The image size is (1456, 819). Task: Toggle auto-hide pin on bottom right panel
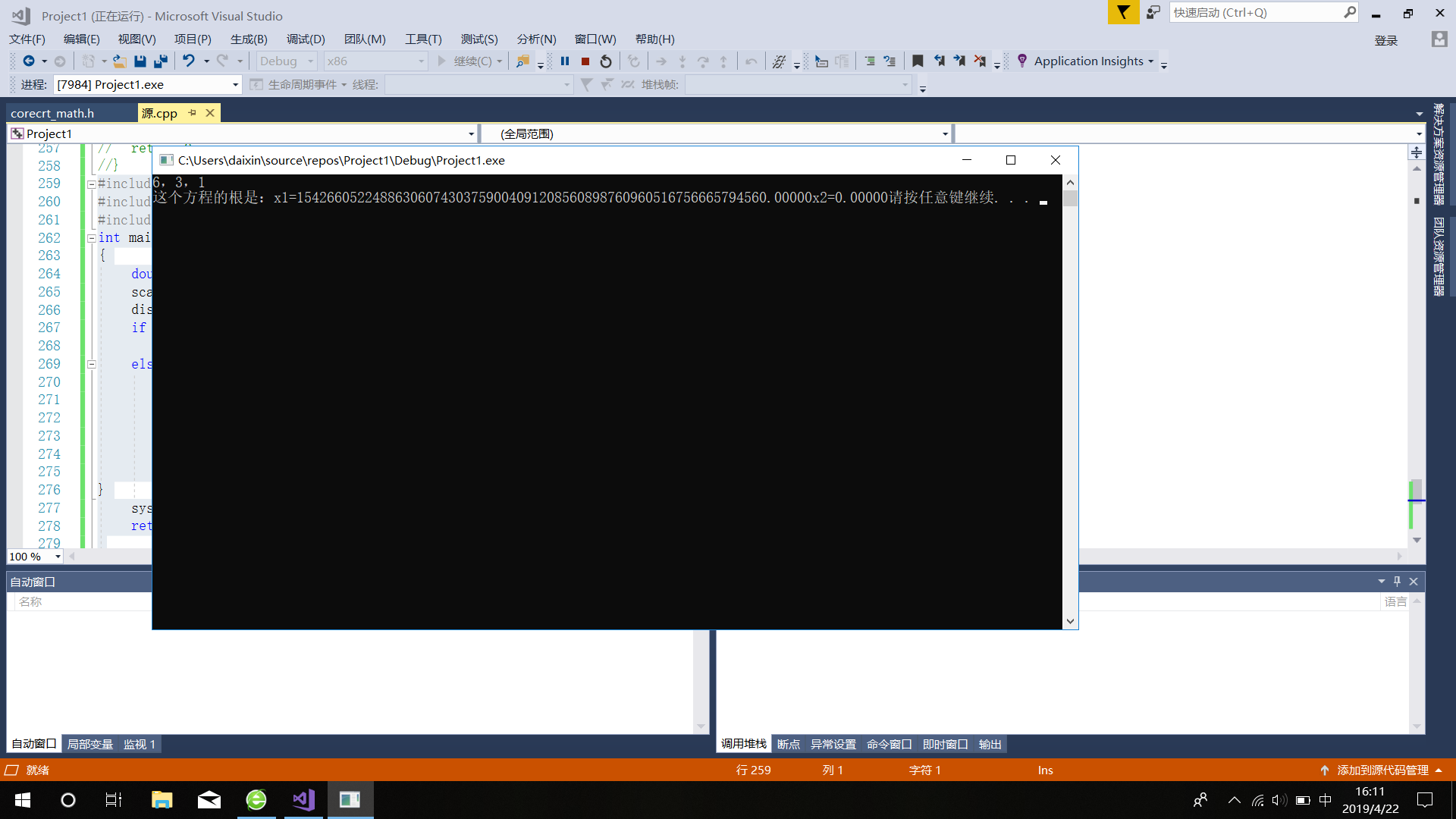click(x=1397, y=582)
